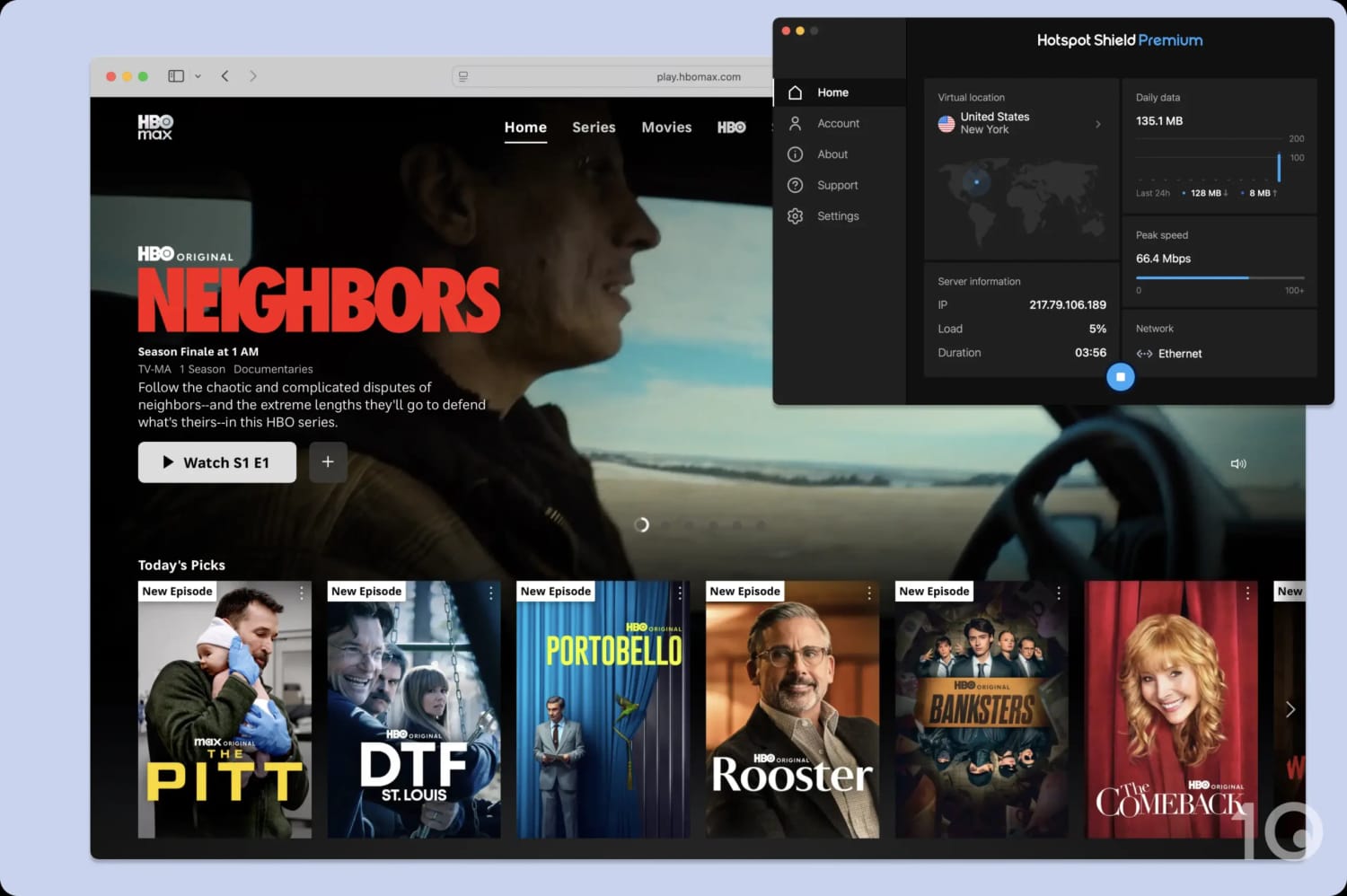Open the three-dot menu on The Pitt card
Viewport: 1347px width, 896px height.
pos(303,593)
